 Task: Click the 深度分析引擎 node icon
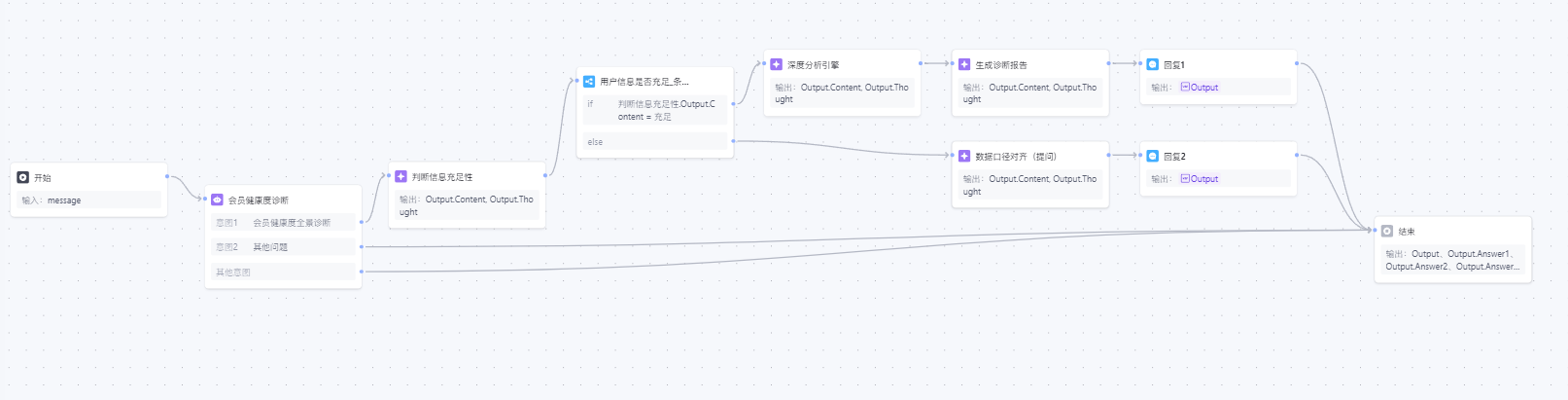tap(776, 64)
